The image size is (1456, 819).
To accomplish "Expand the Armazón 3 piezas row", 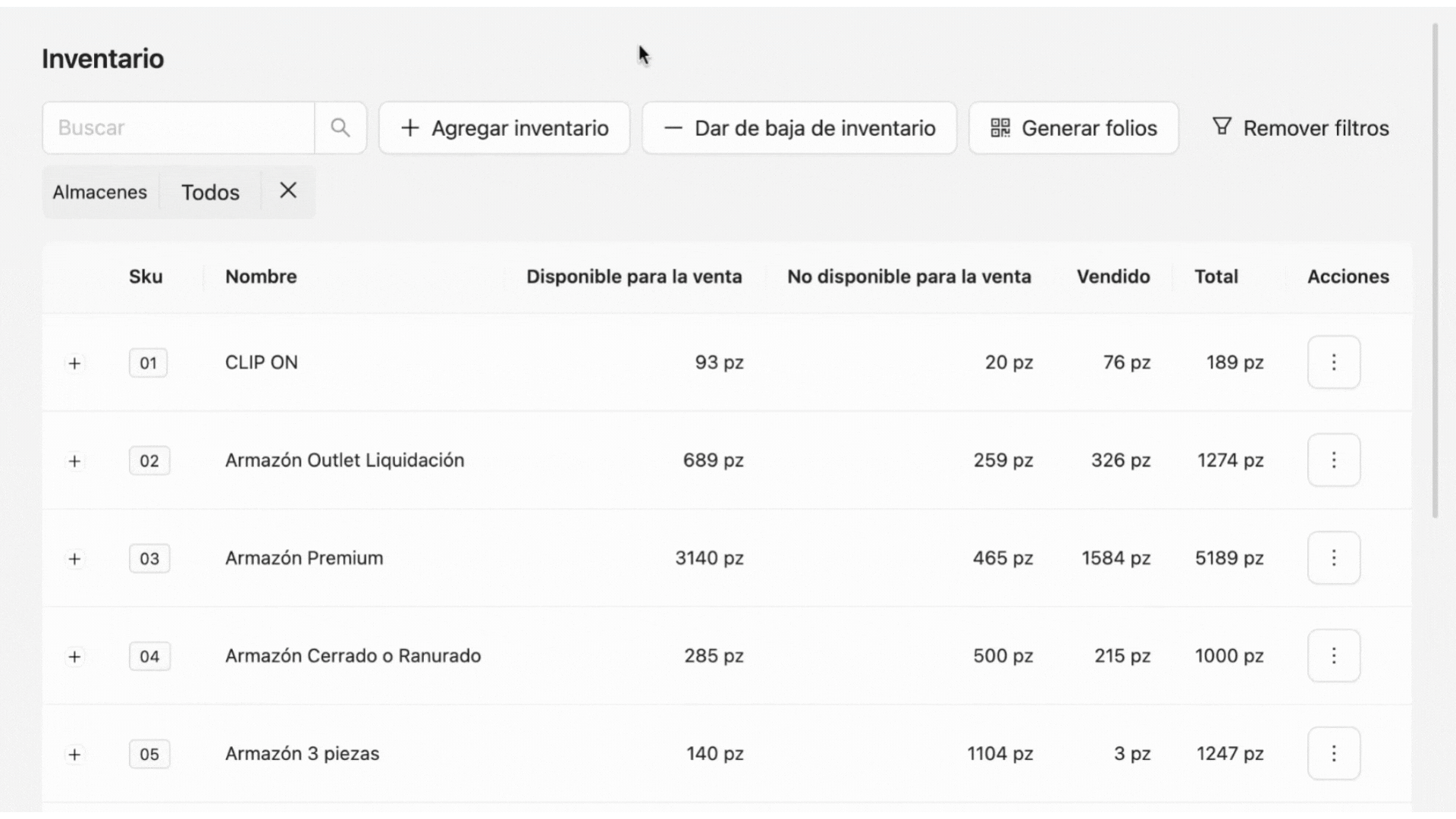I will click(74, 755).
